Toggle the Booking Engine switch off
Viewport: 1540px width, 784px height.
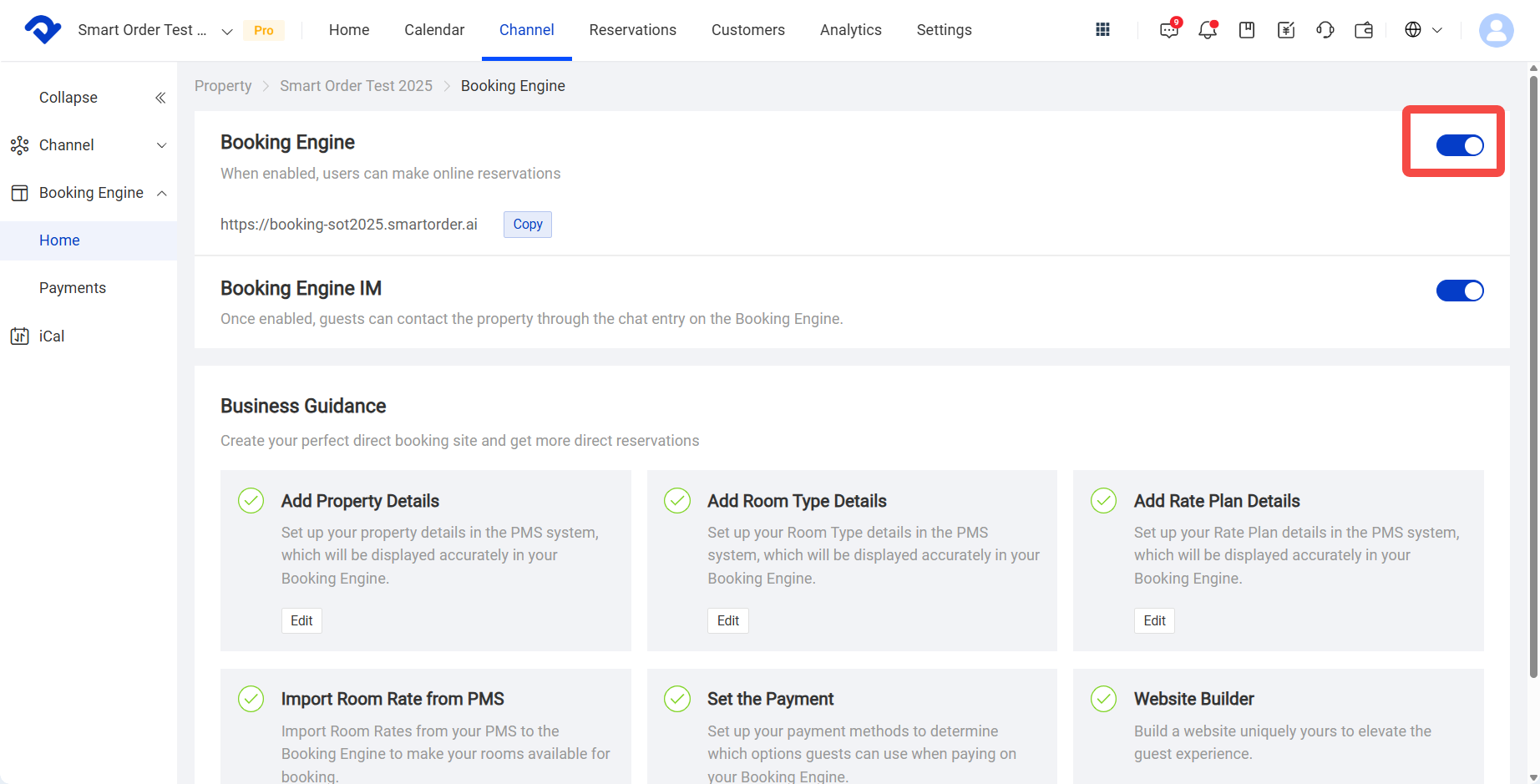click(x=1460, y=145)
